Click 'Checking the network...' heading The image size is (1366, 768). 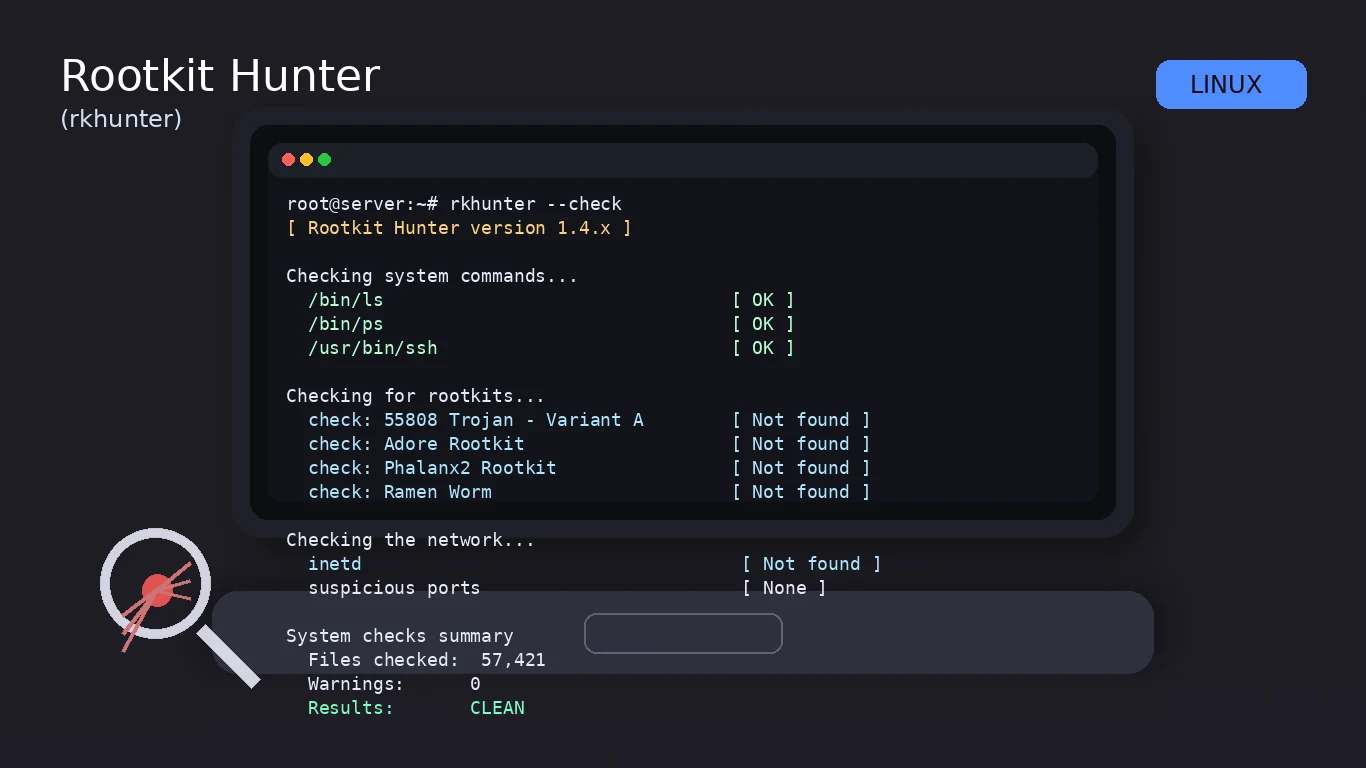coord(410,540)
